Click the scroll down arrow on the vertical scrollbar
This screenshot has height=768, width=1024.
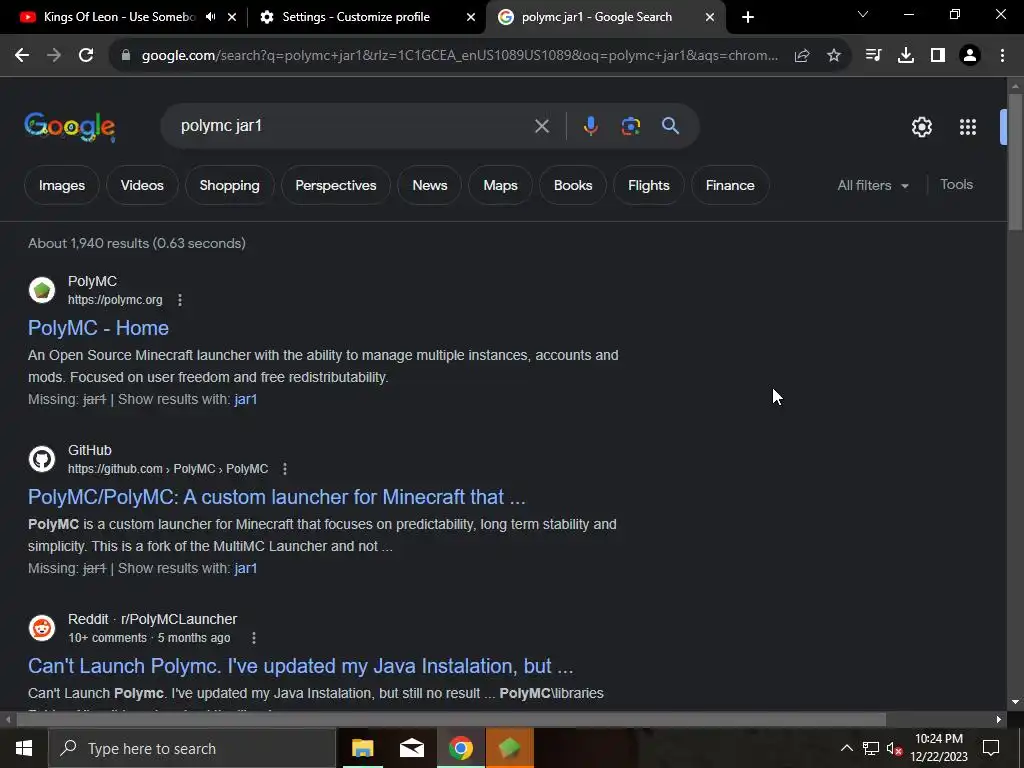(1016, 703)
